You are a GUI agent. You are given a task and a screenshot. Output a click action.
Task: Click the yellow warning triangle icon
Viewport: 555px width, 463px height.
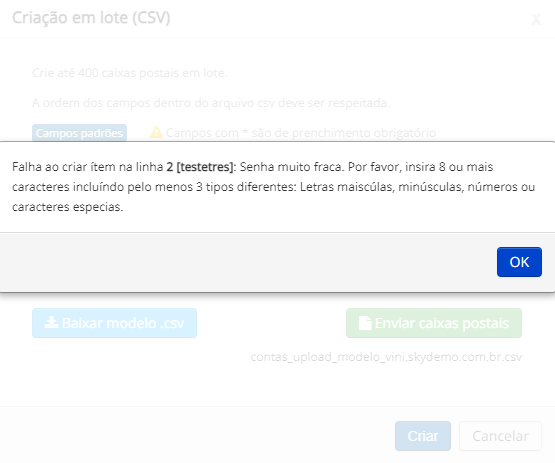tap(156, 132)
